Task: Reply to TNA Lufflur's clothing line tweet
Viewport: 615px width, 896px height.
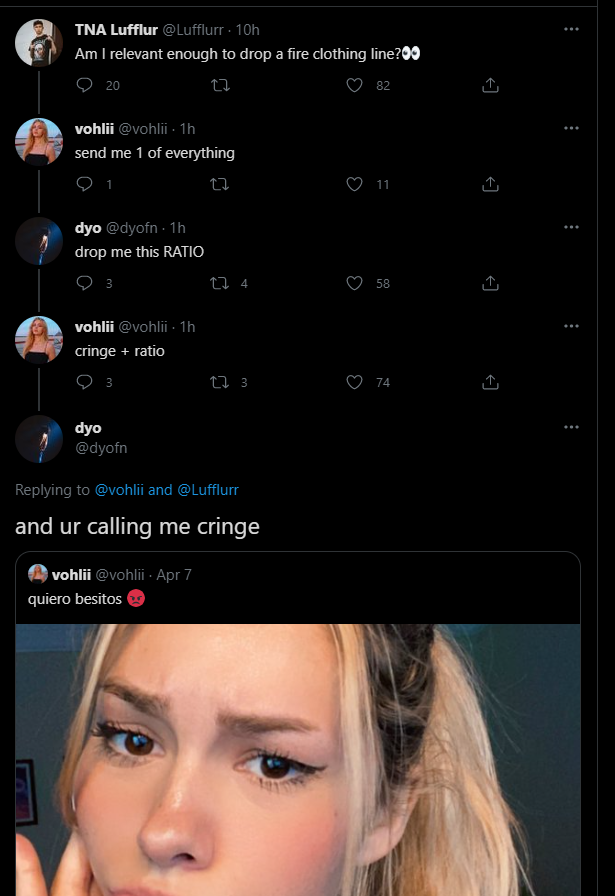Action: pyautogui.click(x=84, y=86)
